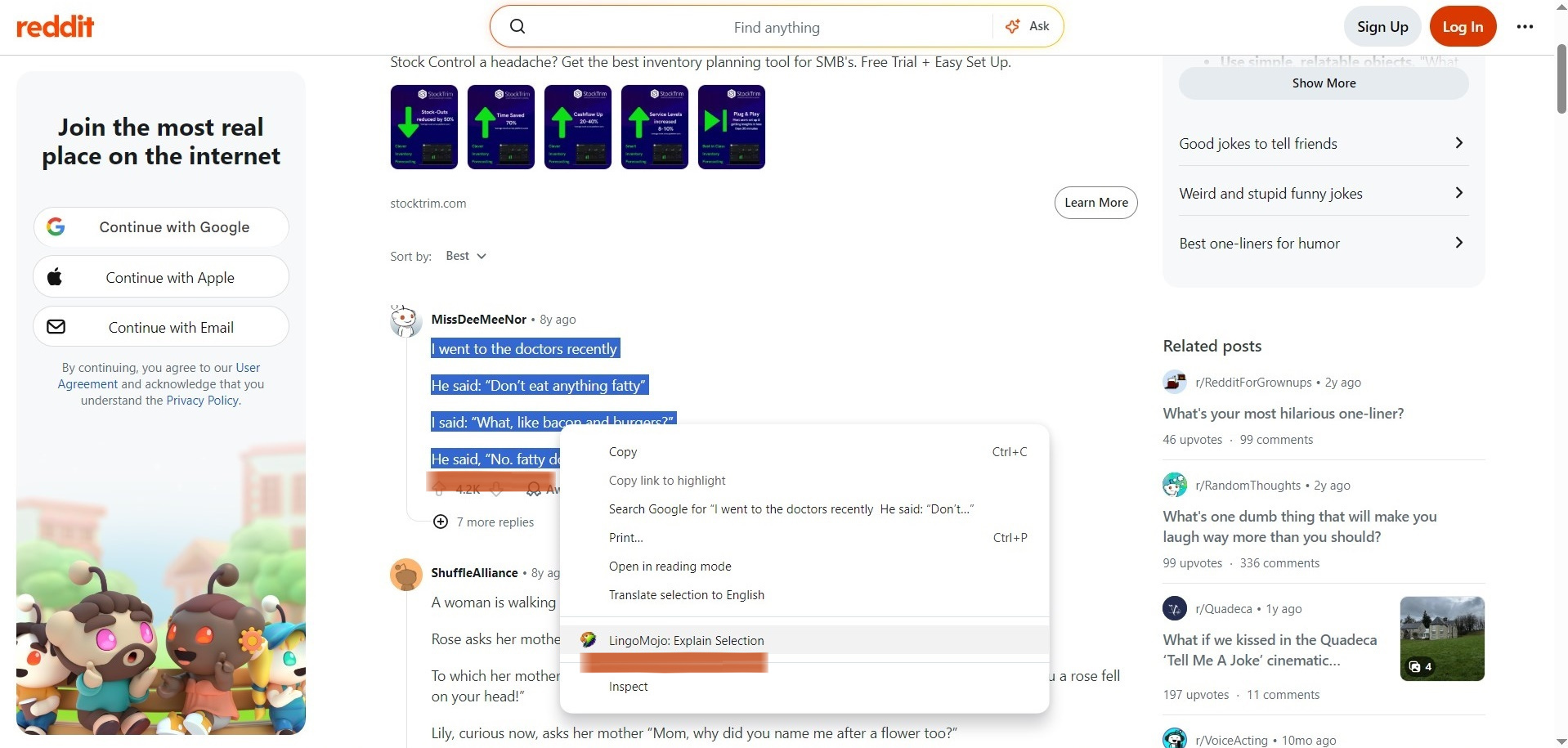This screenshot has width=1568, height=748.
Task: Click the "Related posts" heading text
Action: tap(1212, 345)
